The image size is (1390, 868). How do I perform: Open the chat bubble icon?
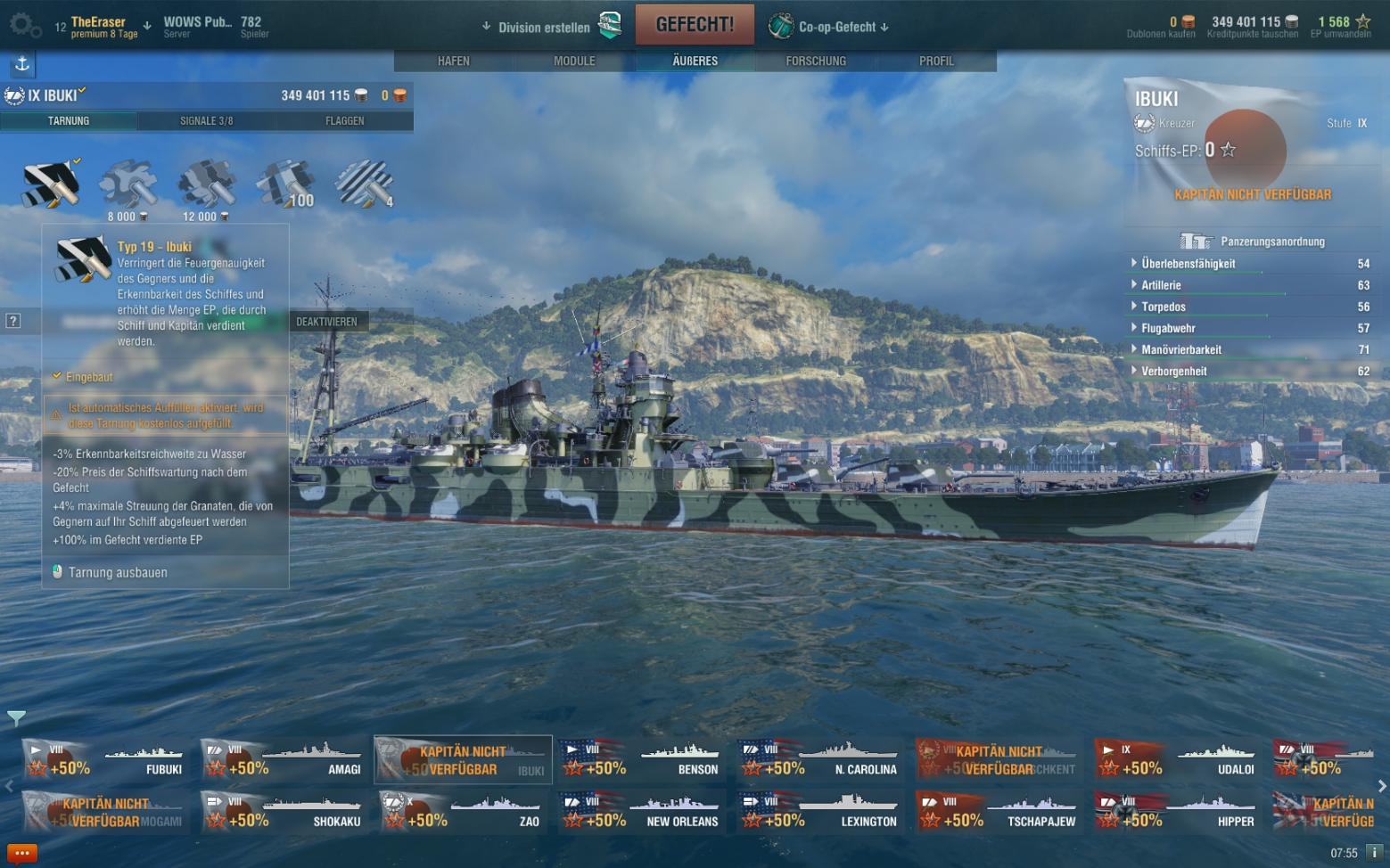tap(22, 853)
